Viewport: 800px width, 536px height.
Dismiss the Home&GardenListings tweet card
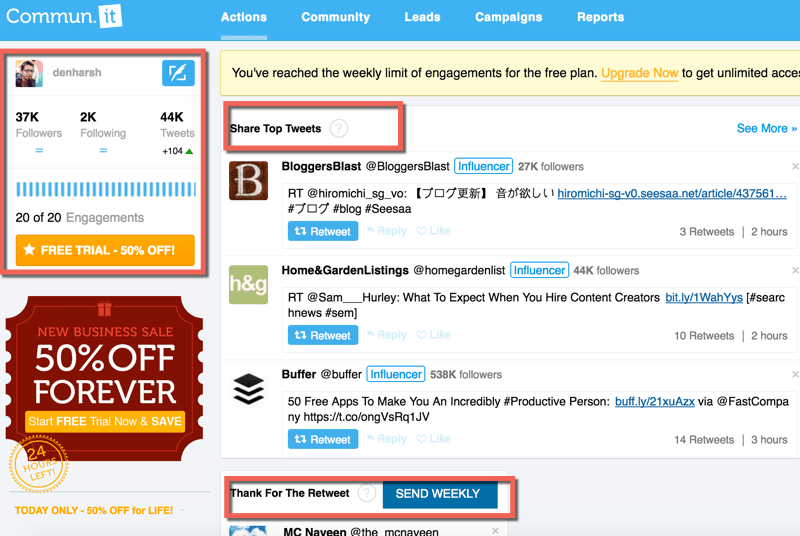[x=795, y=270]
